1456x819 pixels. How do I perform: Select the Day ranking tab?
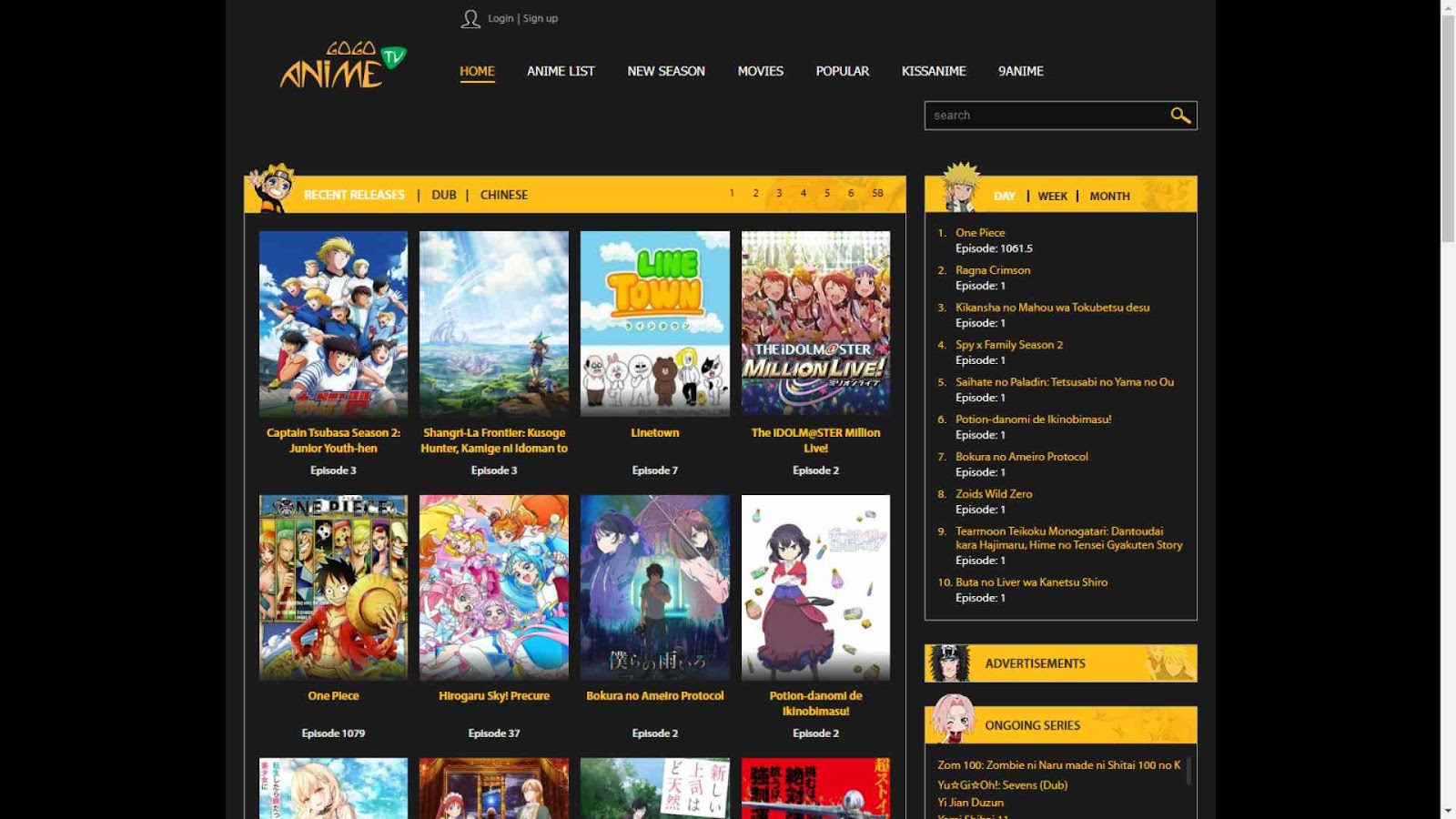click(x=1005, y=196)
